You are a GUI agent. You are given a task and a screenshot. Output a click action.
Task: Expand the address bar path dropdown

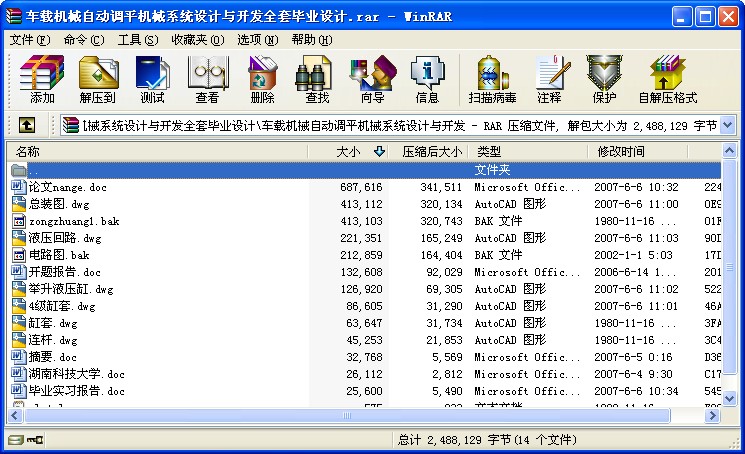pos(727,125)
